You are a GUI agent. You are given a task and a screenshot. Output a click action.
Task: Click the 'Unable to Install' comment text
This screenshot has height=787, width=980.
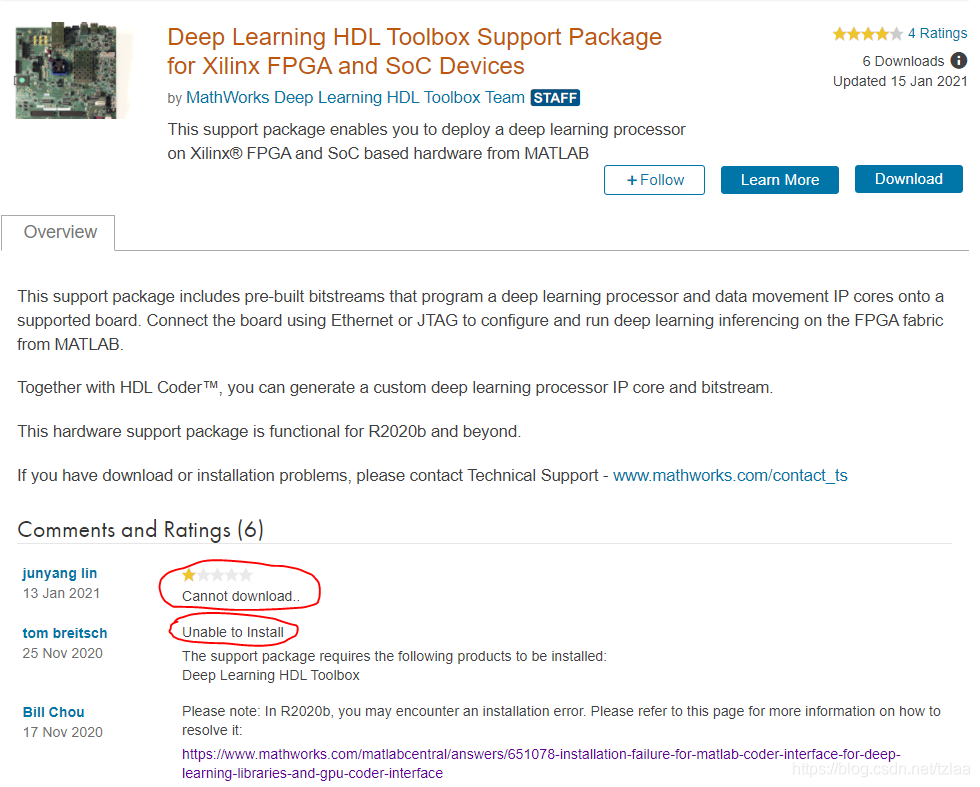coord(232,632)
